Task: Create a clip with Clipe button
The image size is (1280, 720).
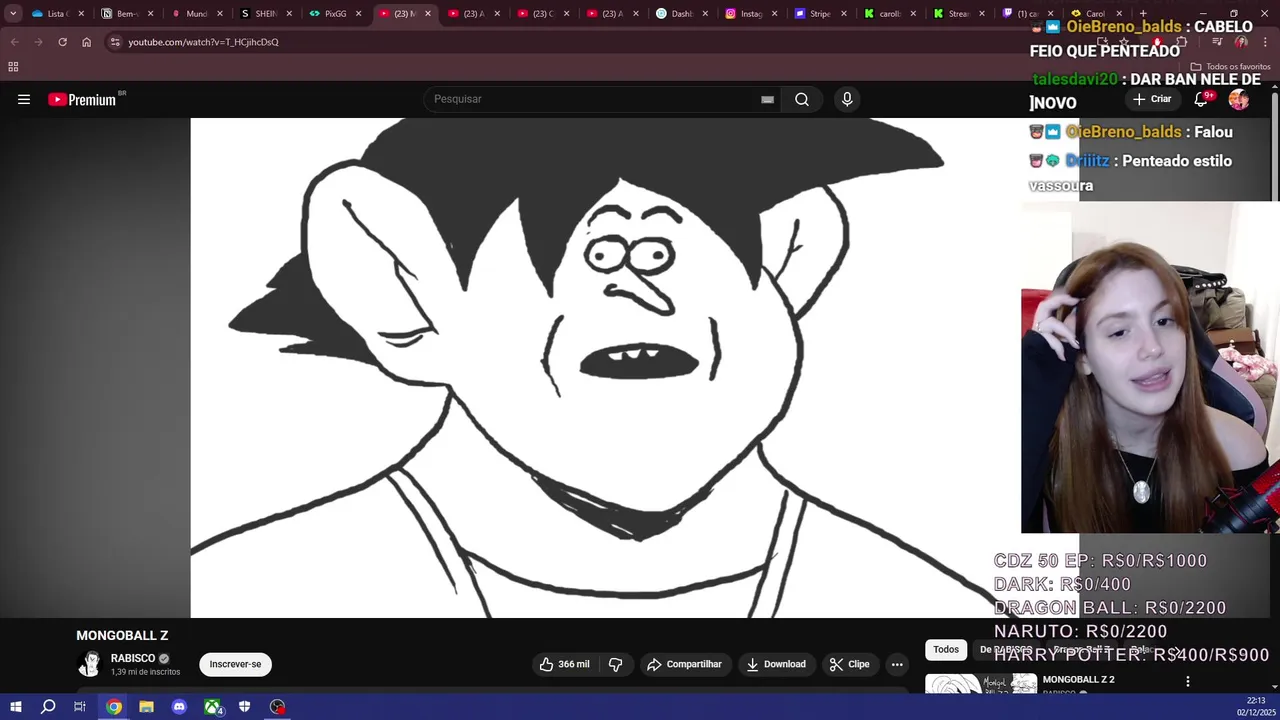Action: [850, 664]
